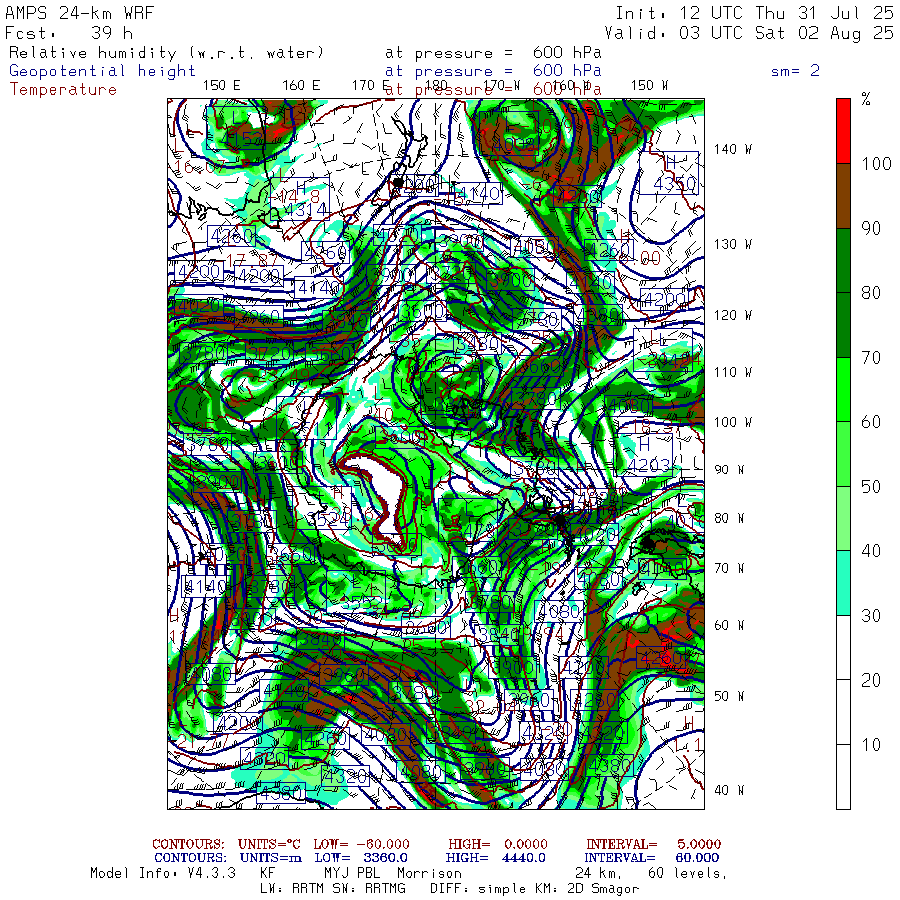Click the 'HIGH= 4440.0' height contour text
The image size is (900, 900).
click(496, 858)
